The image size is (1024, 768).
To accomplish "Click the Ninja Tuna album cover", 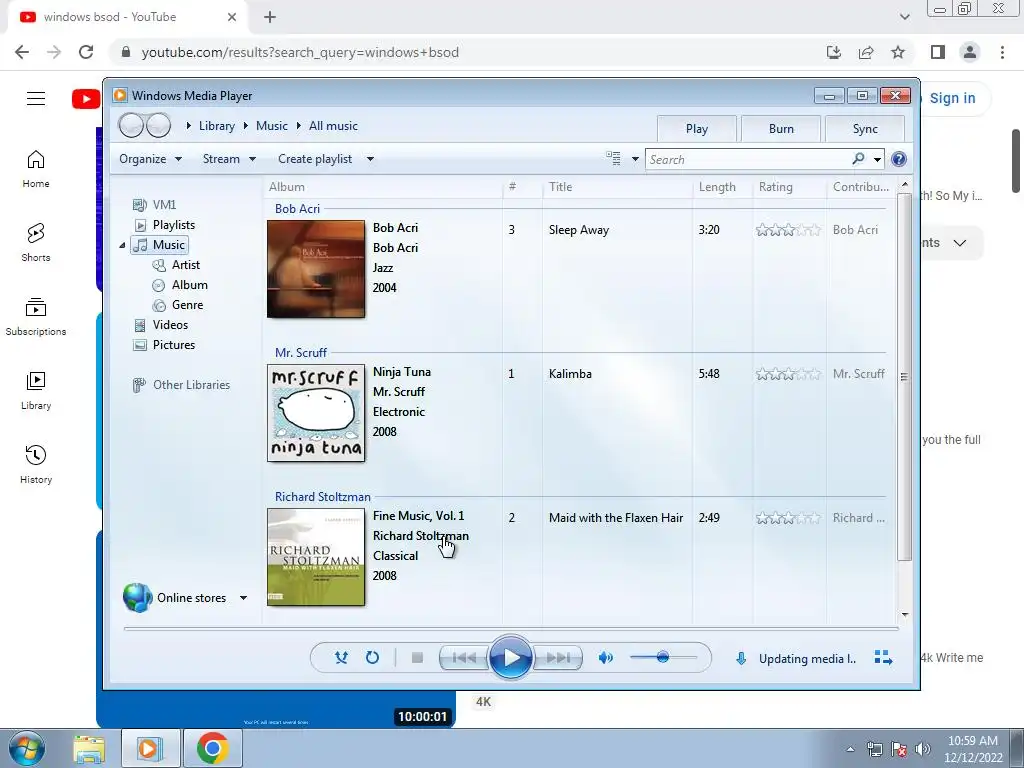I will [x=316, y=413].
